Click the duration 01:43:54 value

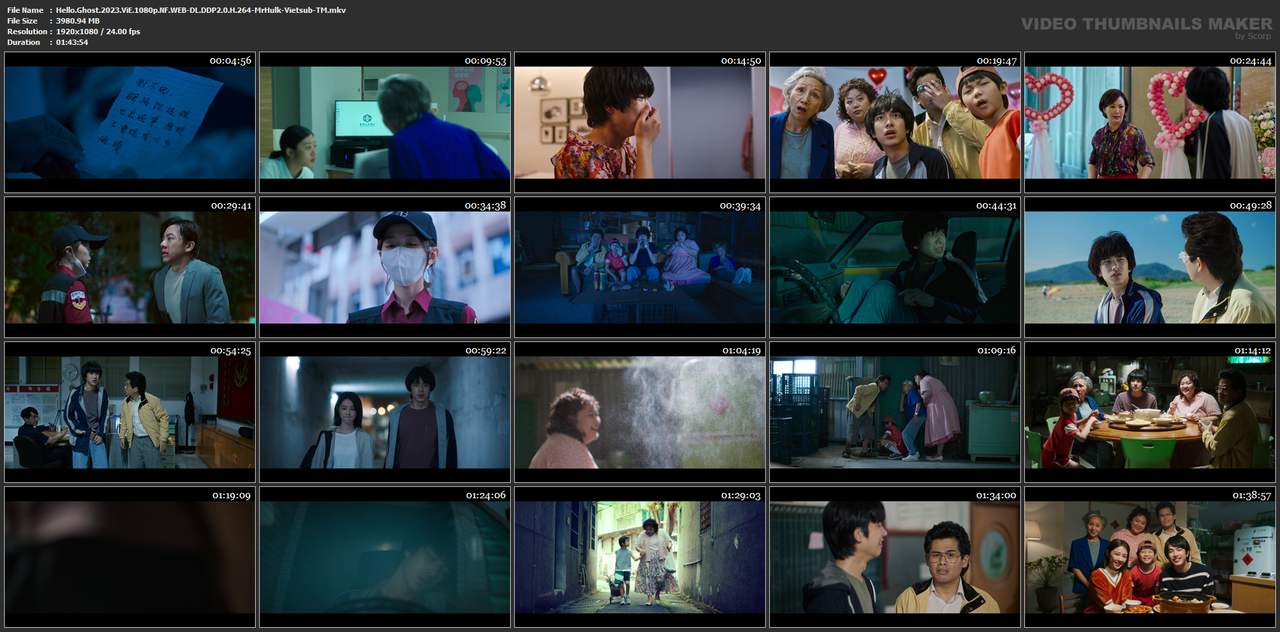coord(72,42)
